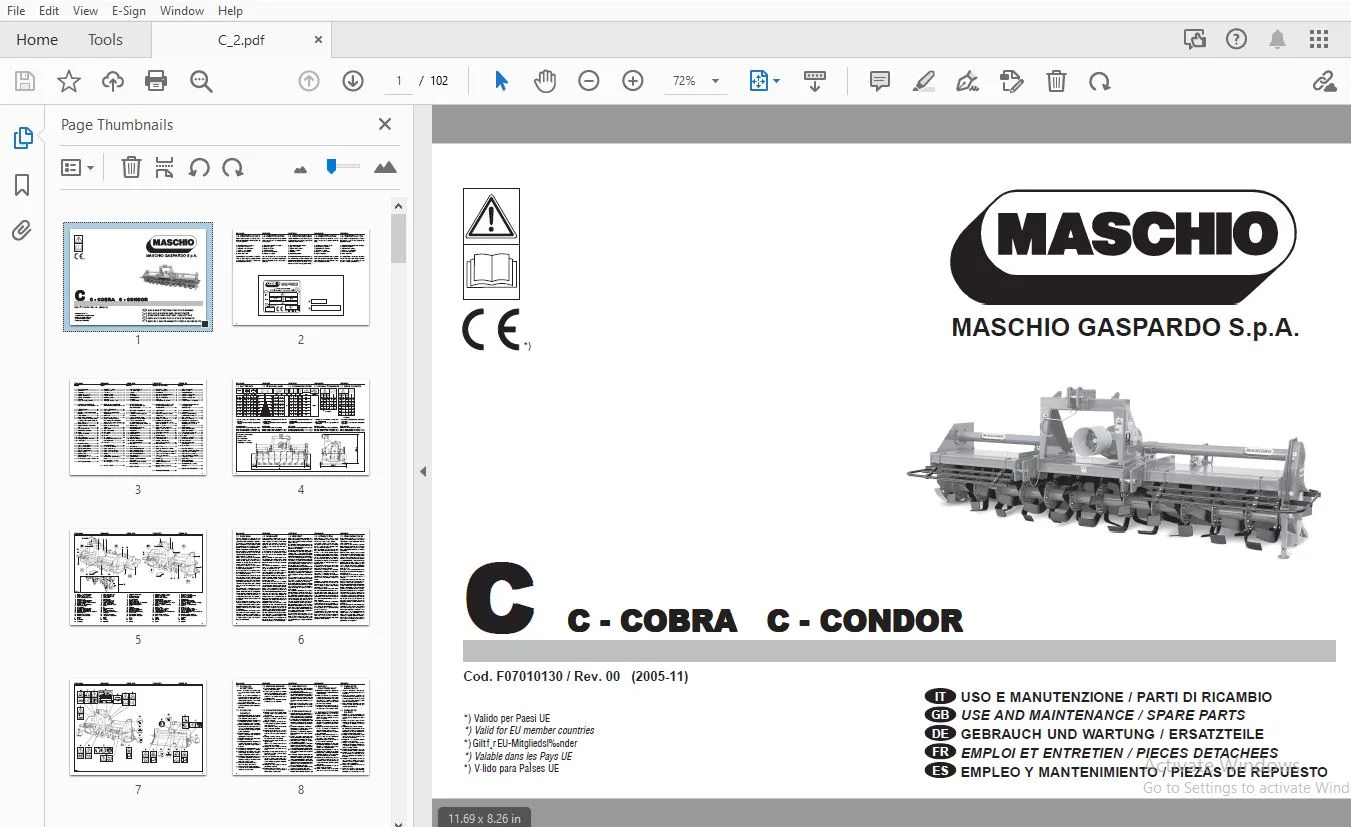This screenshot has width=1351, height=827.
Task: Open the Attachments paperclip panel
Action: tap(22, 231)
